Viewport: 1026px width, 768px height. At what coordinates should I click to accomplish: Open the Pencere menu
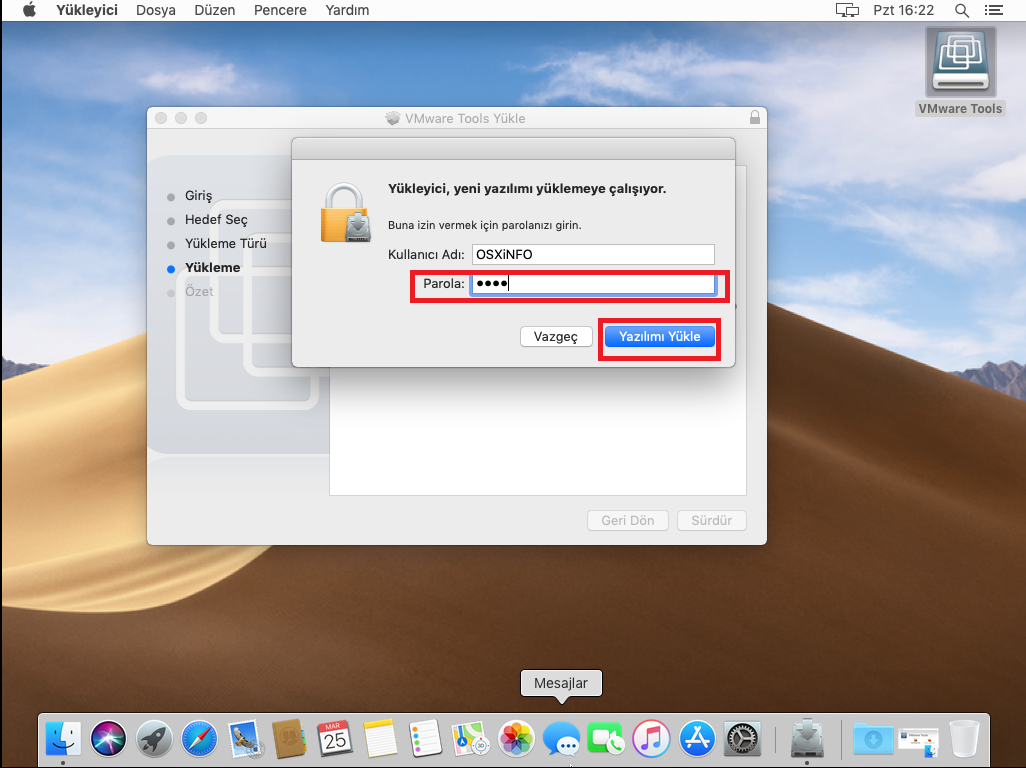pyautogui.click(x=280, y=10)
